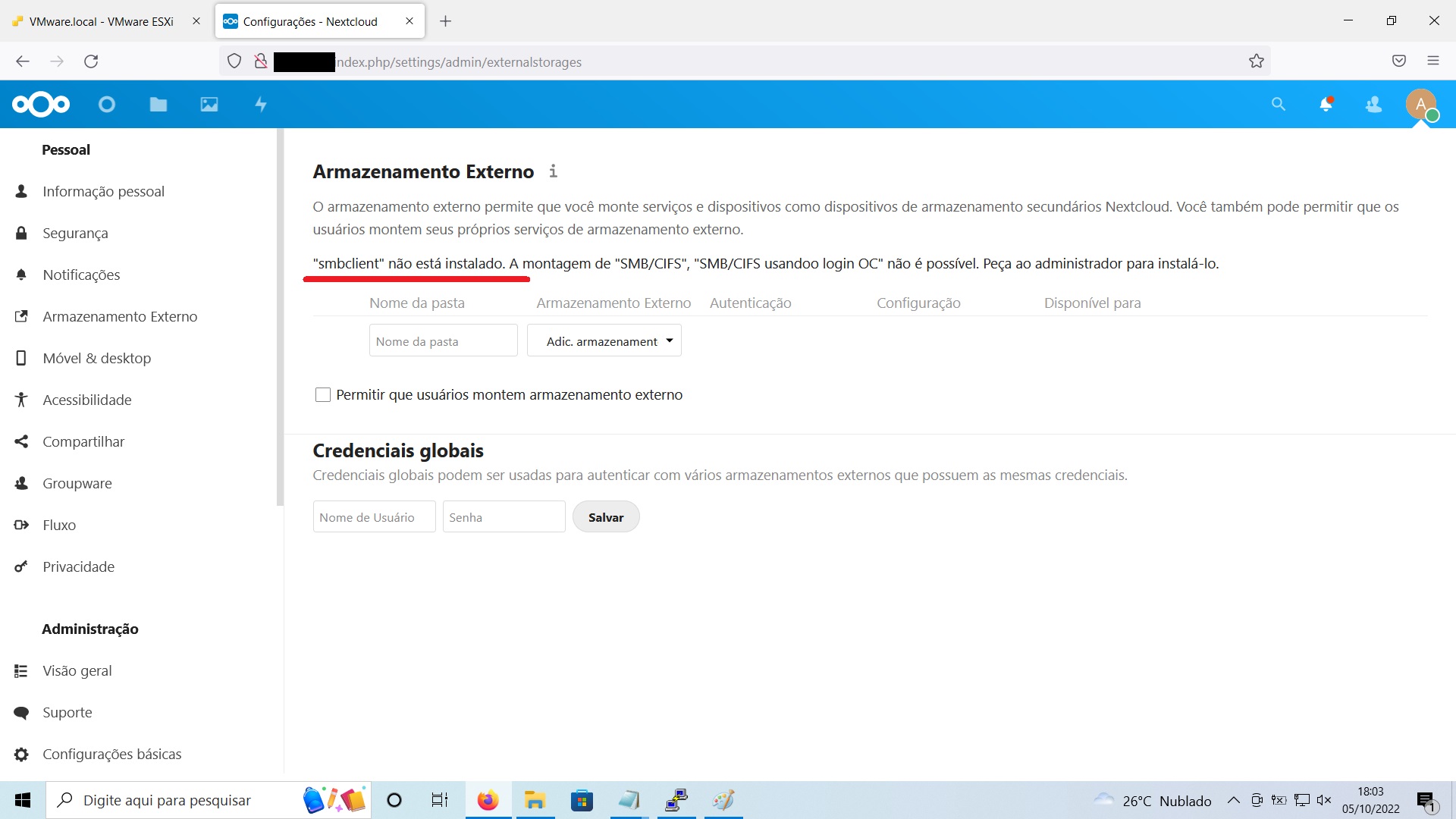
Task: Click the Salvar button
Action: 606,517
